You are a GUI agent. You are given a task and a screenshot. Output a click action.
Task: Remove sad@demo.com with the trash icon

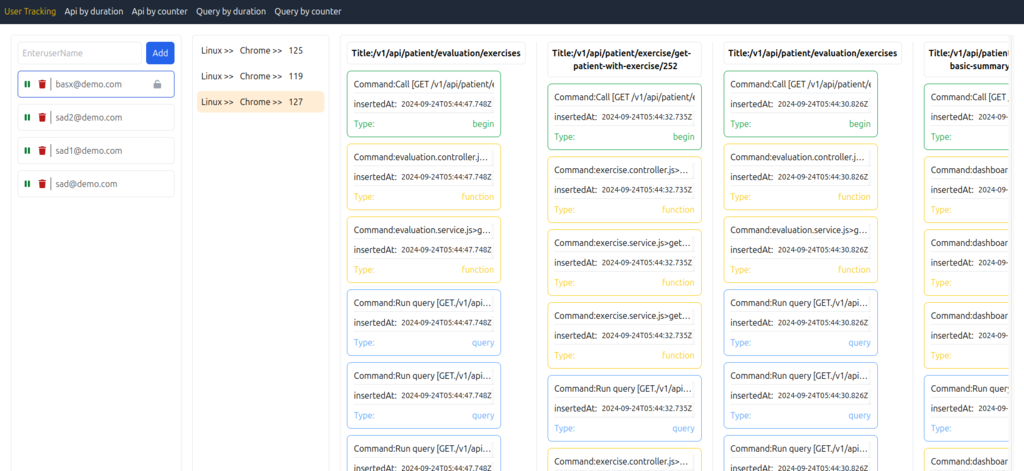(x=42, y=184)
